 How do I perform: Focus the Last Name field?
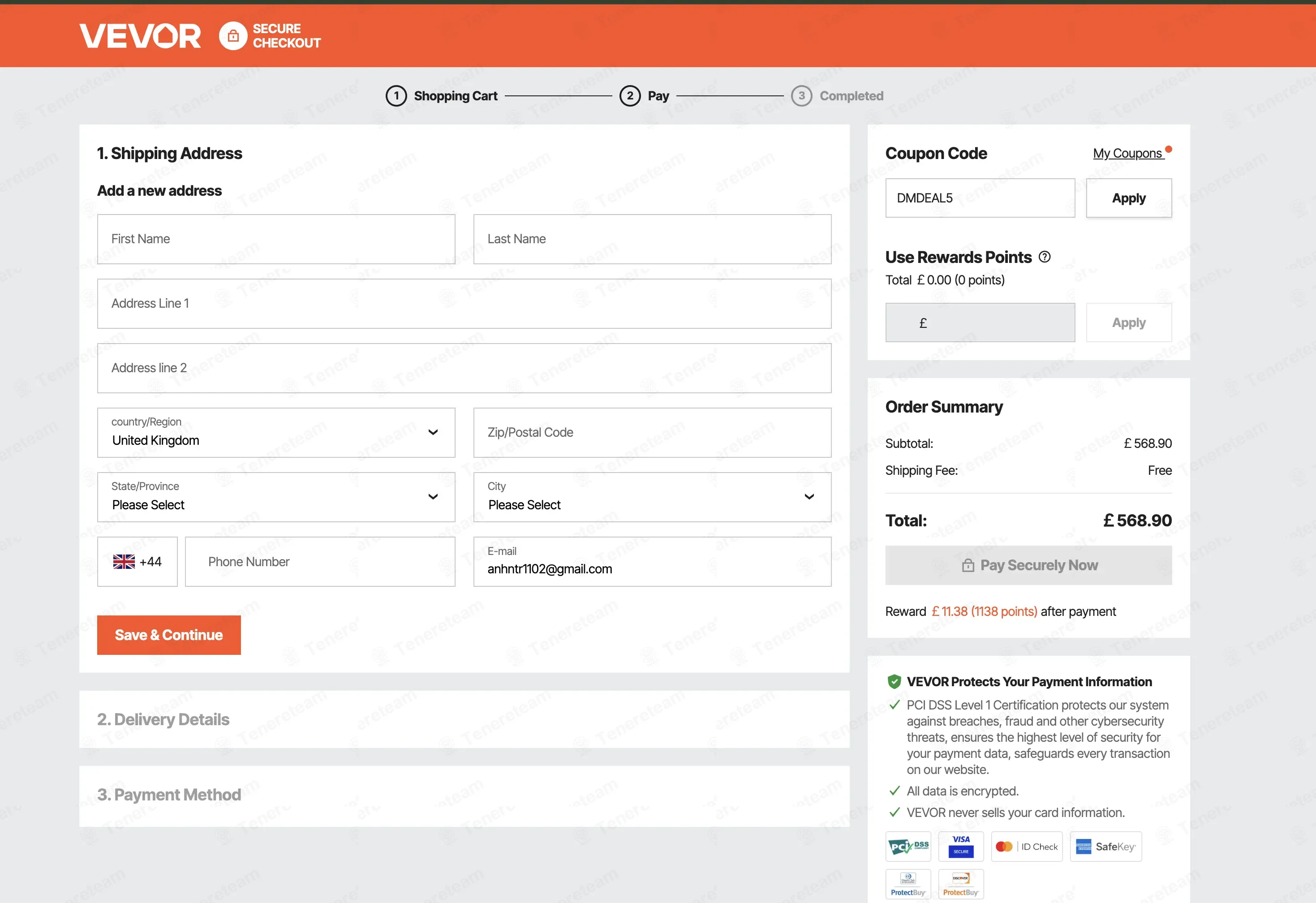pos(652,239)
